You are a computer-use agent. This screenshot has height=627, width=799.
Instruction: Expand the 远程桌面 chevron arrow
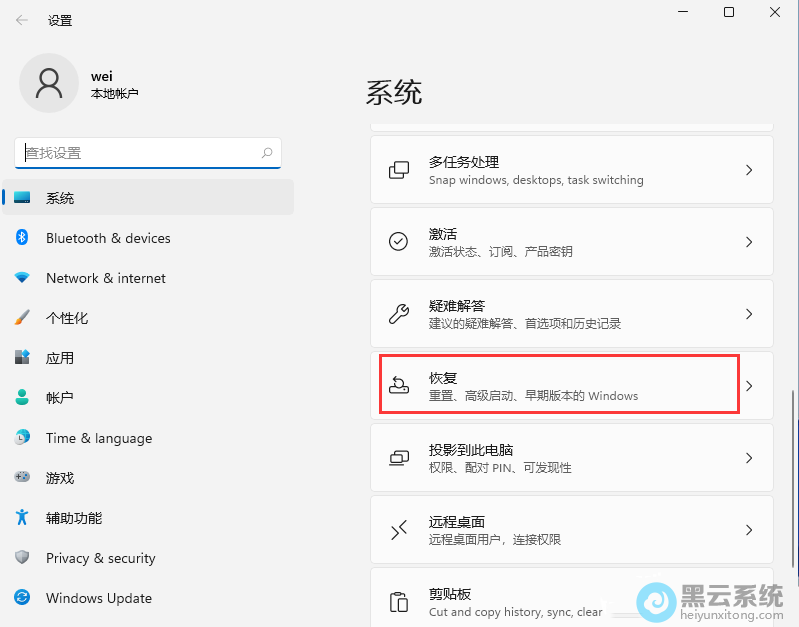click(x=749, y=530)
